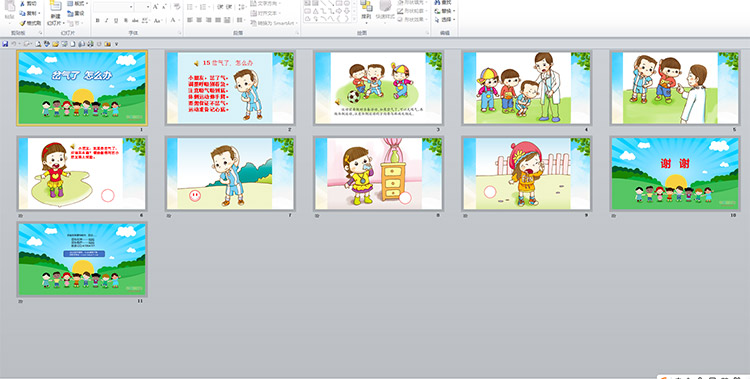750x379 pixels.
Task: Select slide 4 with the doctor and children
Action: click(527, 88)
